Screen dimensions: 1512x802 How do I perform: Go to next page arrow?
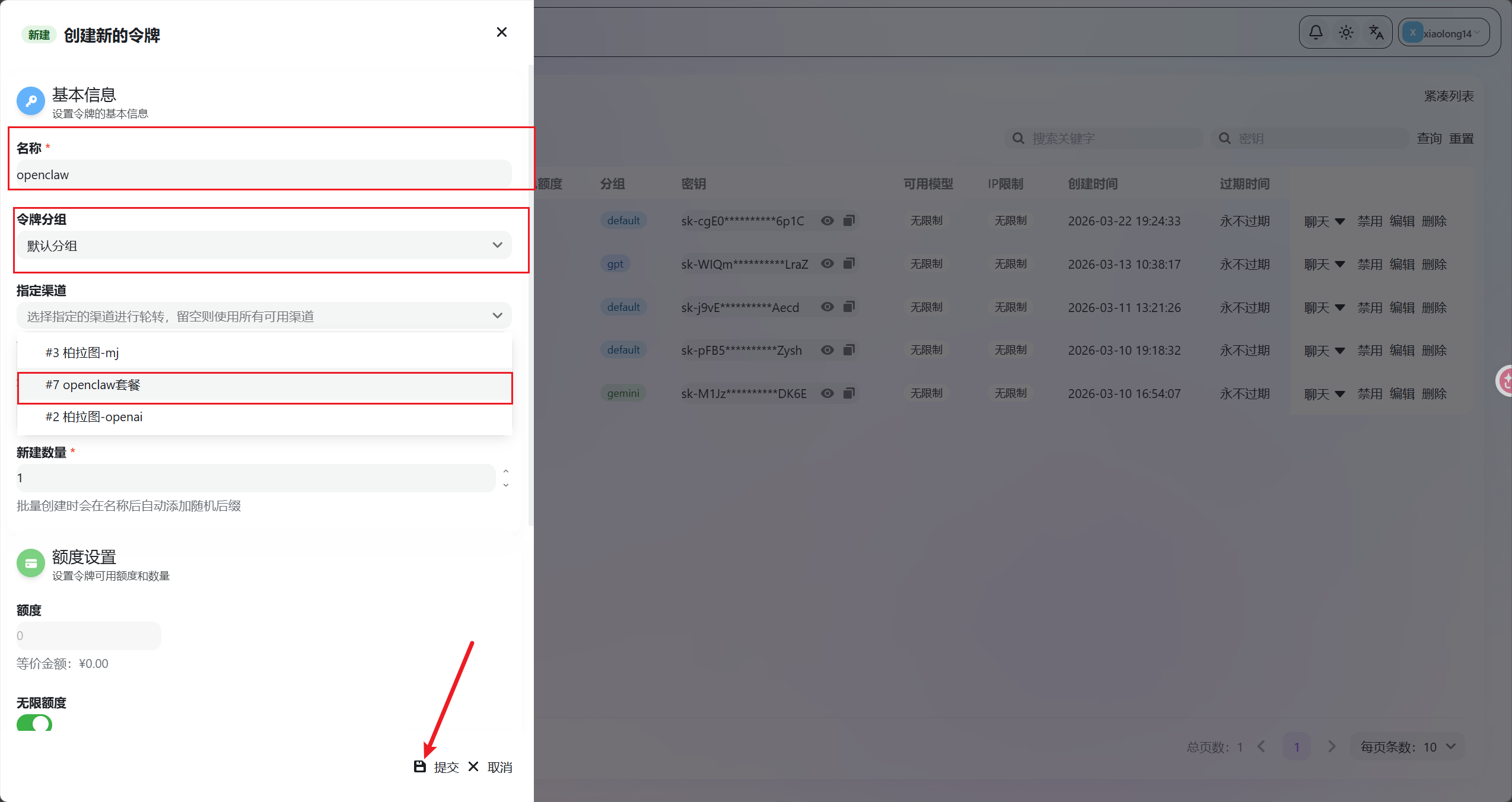(1332, 747)
